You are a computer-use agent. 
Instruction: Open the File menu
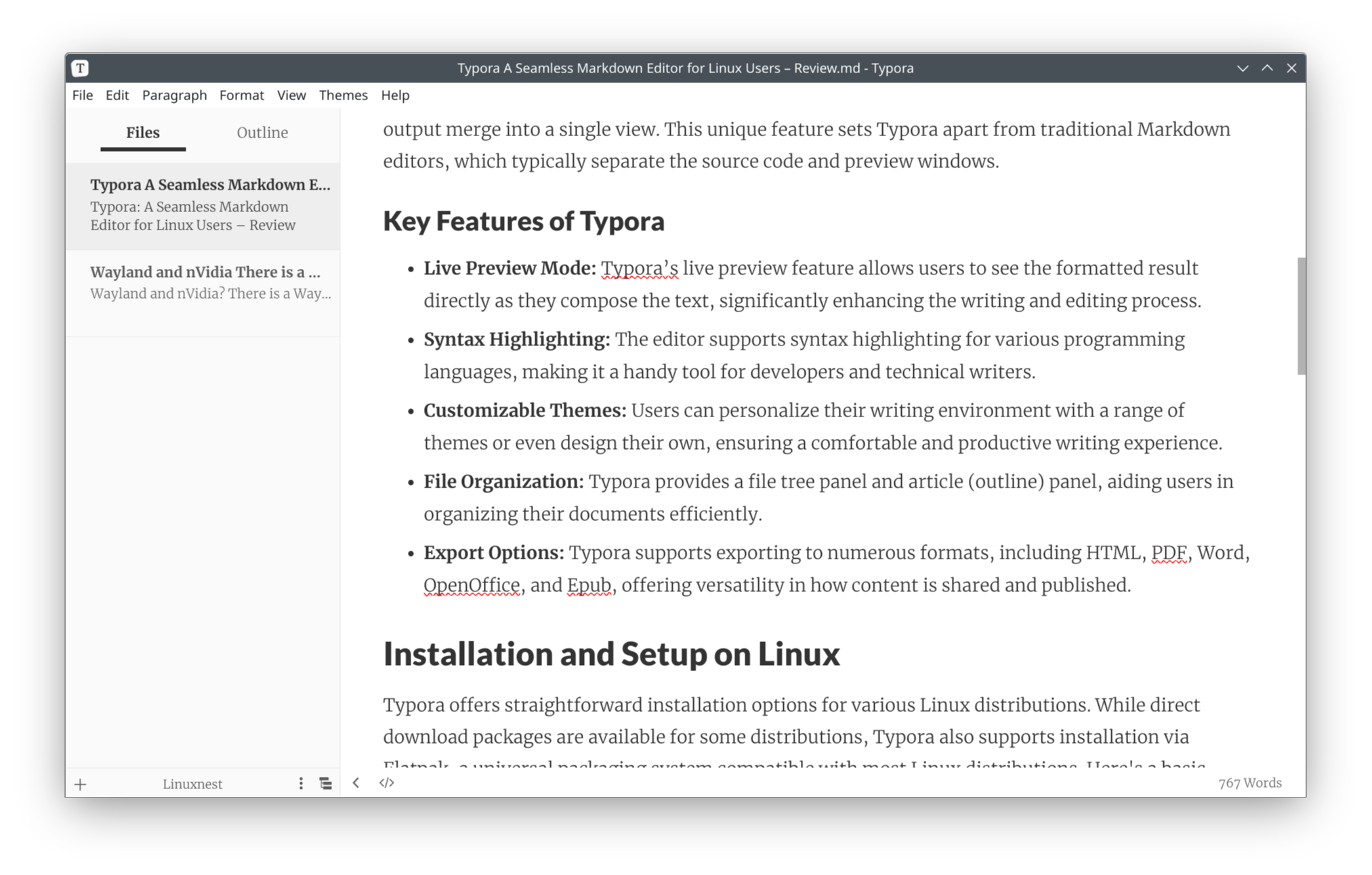82,95
